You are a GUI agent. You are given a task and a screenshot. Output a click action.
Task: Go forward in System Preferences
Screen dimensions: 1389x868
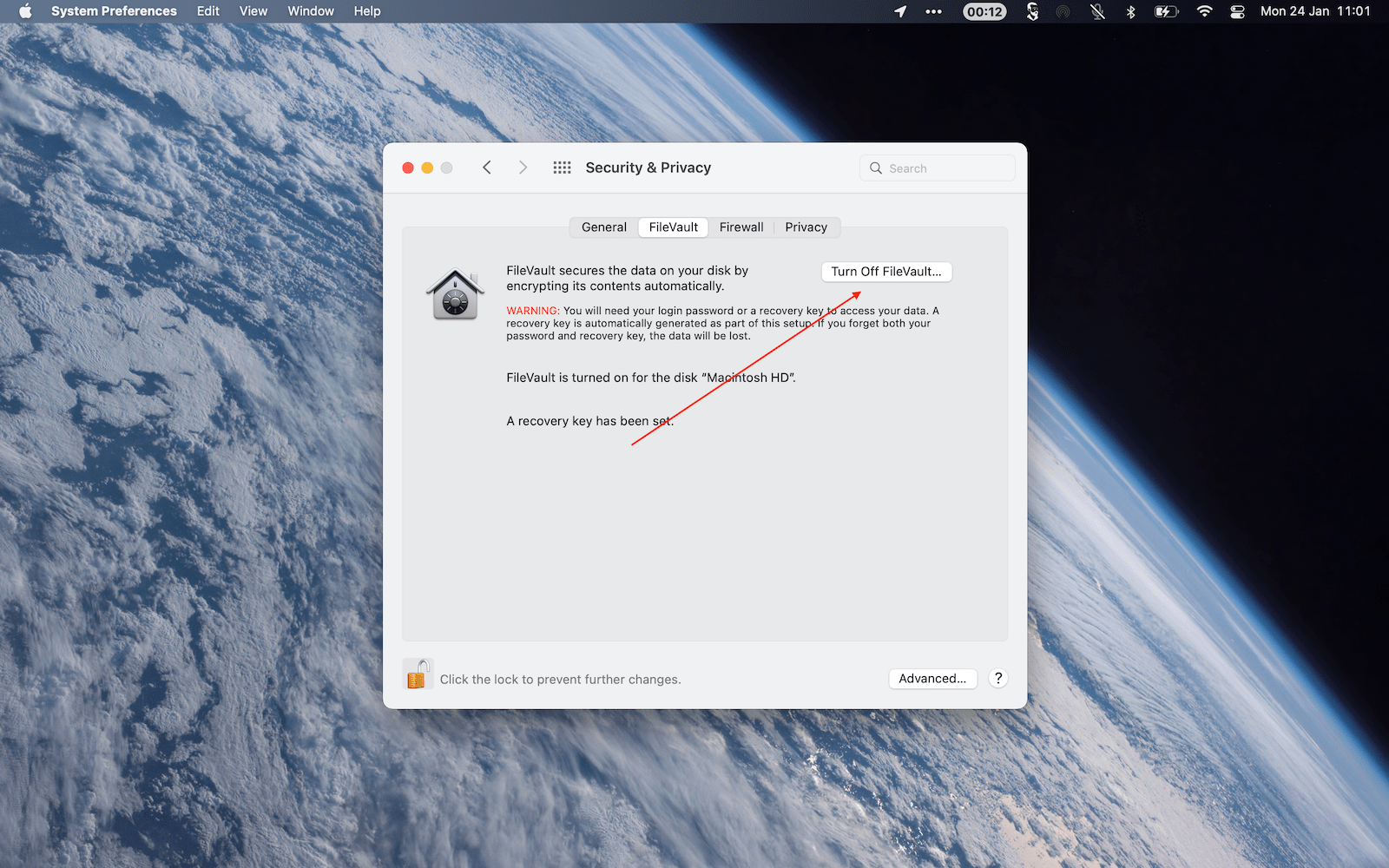click(523, 168)
